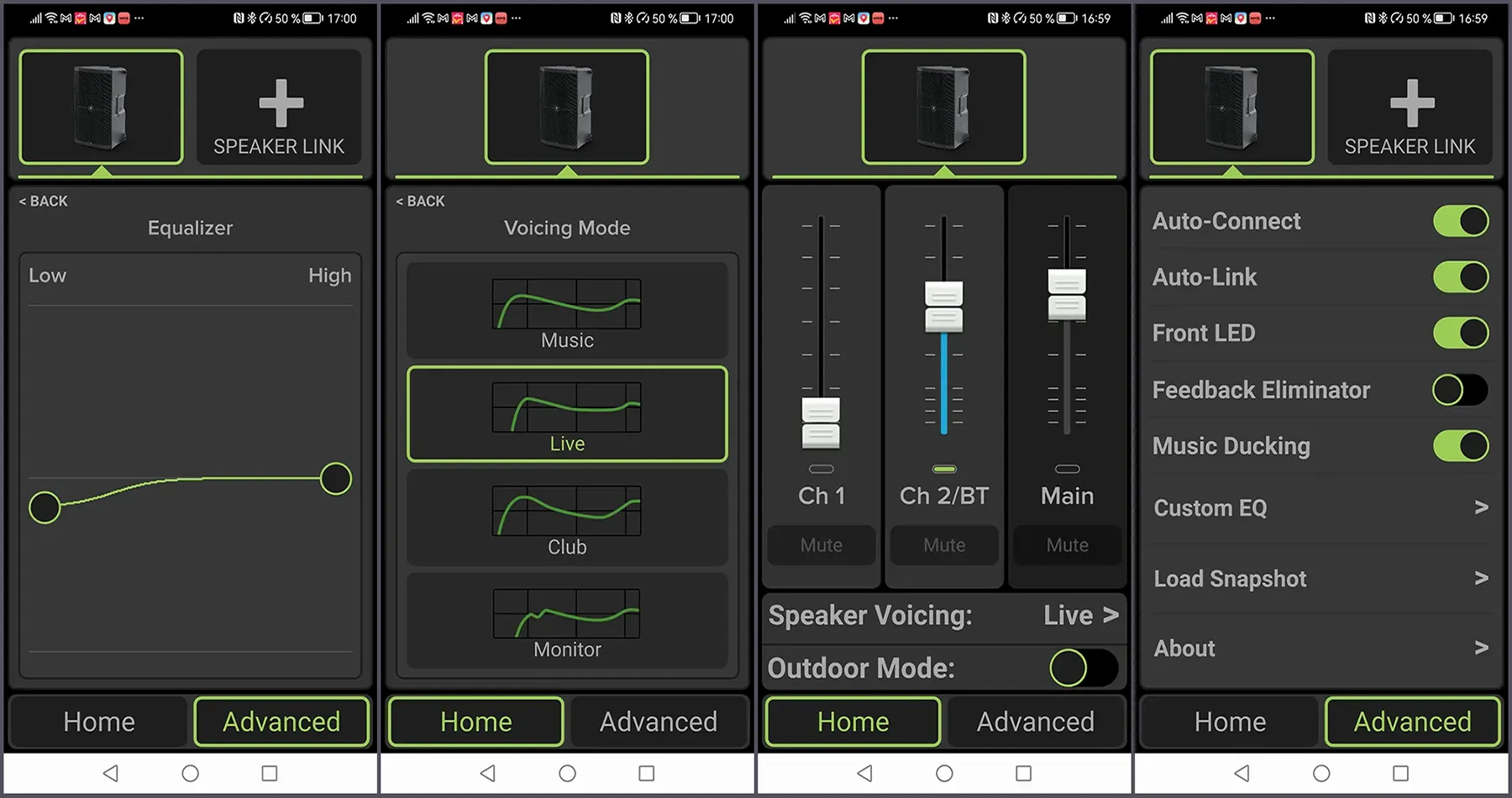Image resolution: width=1512 pixels, height=798 pixels.
Task: Click the High EQ handle on the curve
Action: [x=336, y=479]
